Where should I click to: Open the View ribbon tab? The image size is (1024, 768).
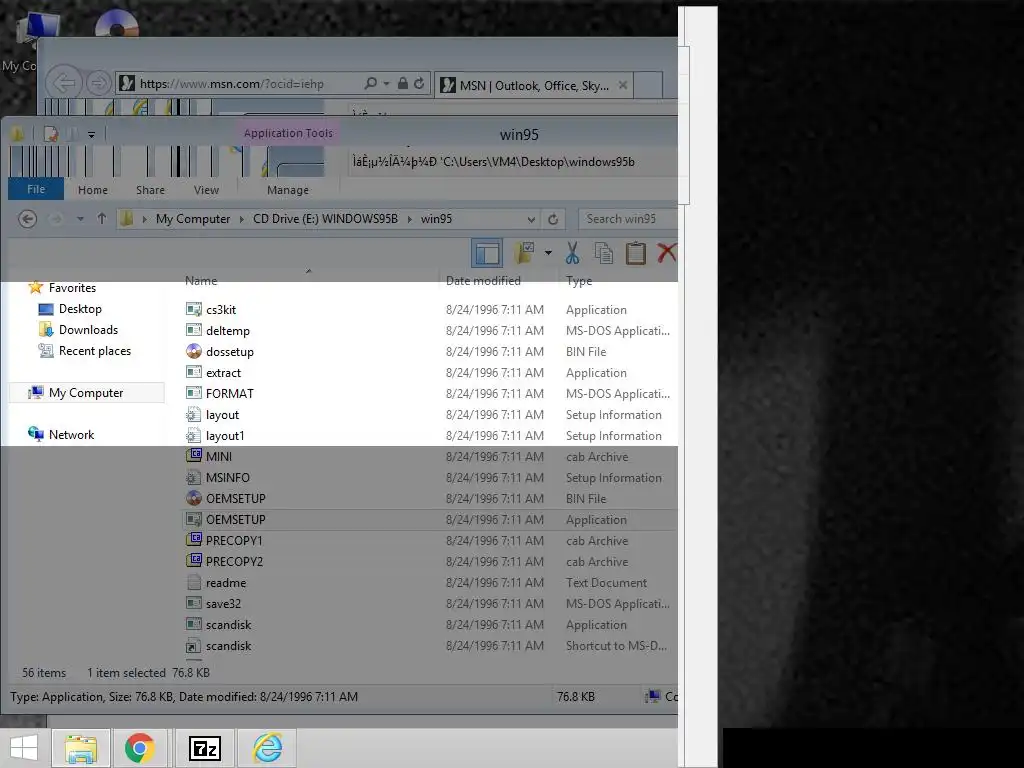point(206,190)
